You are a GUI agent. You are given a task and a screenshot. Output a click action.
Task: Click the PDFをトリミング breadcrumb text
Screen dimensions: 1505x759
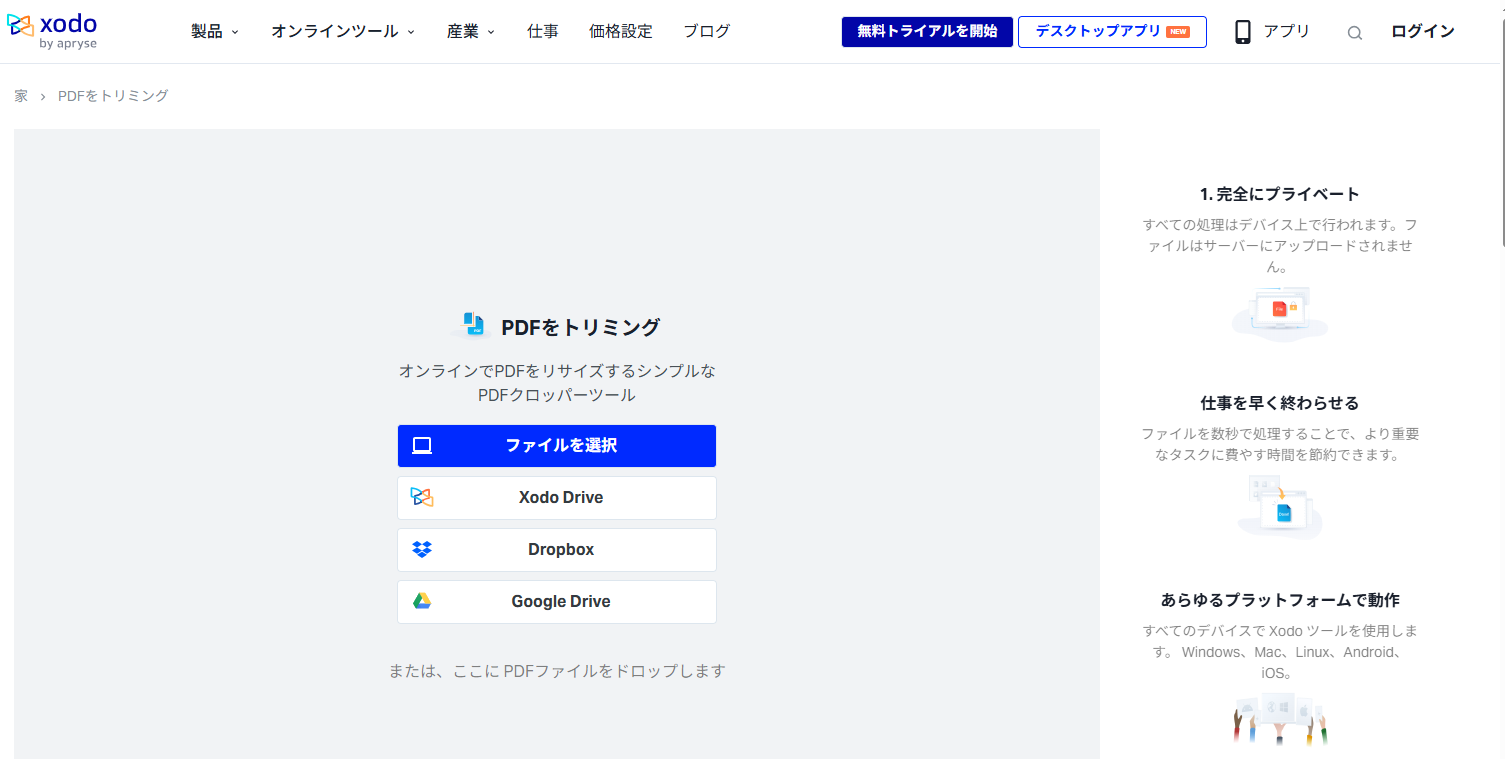[113, 96]
